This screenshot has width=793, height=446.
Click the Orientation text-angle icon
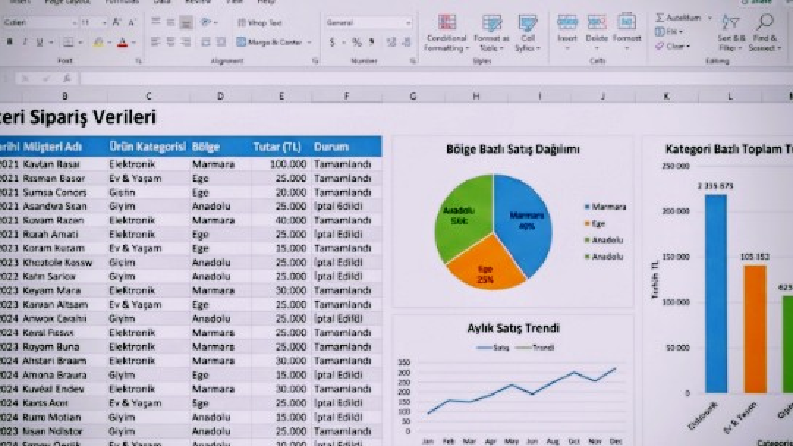click(x=206, y=22)
